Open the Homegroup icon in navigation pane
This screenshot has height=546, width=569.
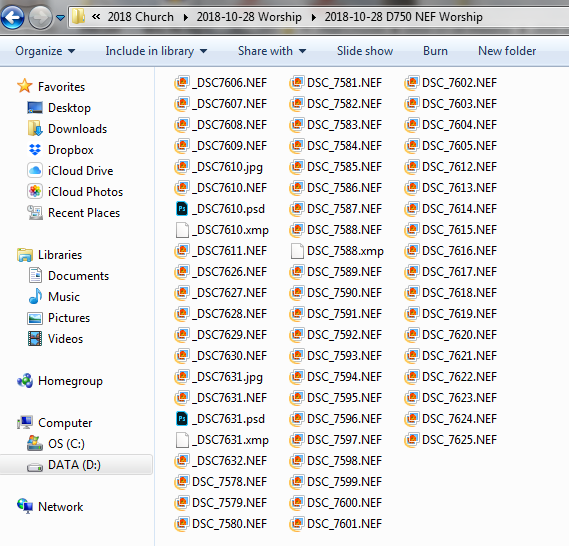(25, 381)
